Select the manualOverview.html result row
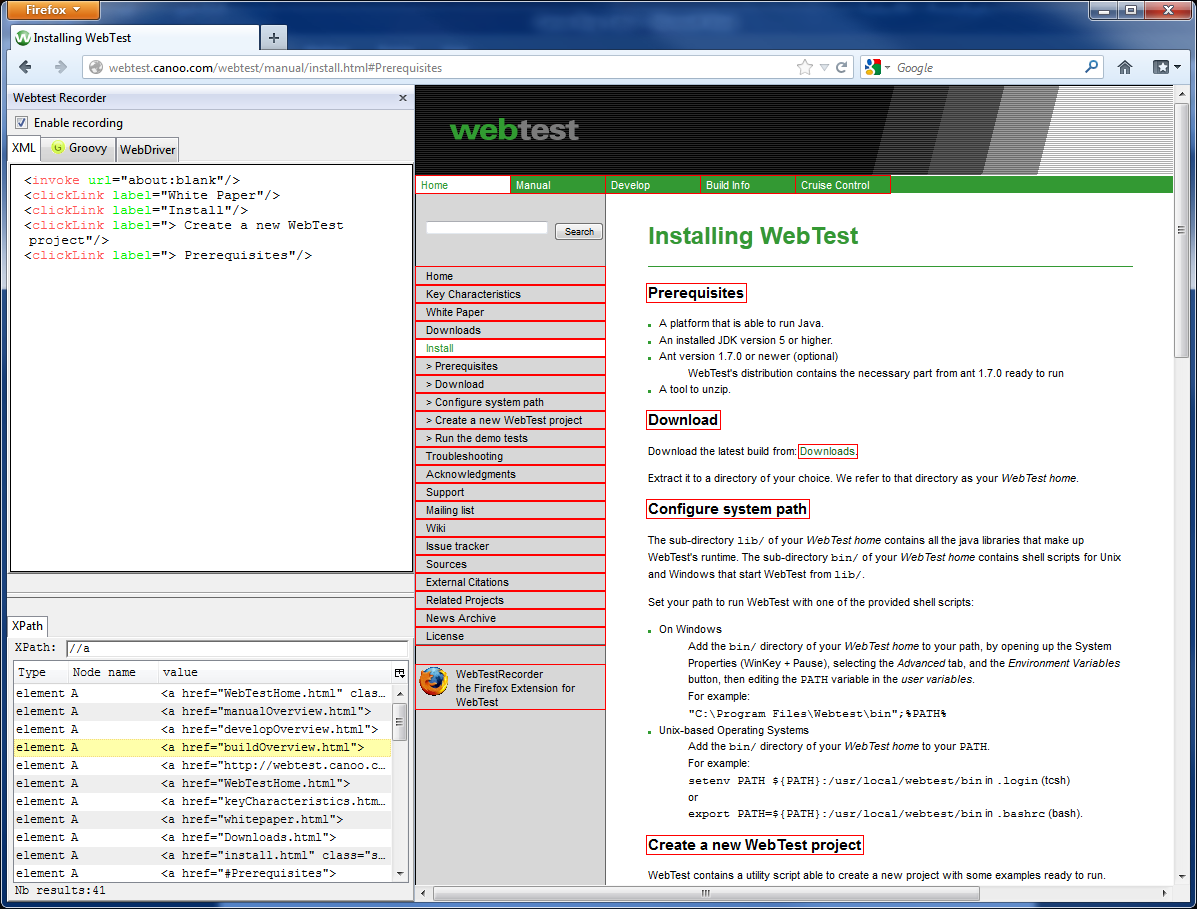1197x909 pixels. (x=202, y=711)
